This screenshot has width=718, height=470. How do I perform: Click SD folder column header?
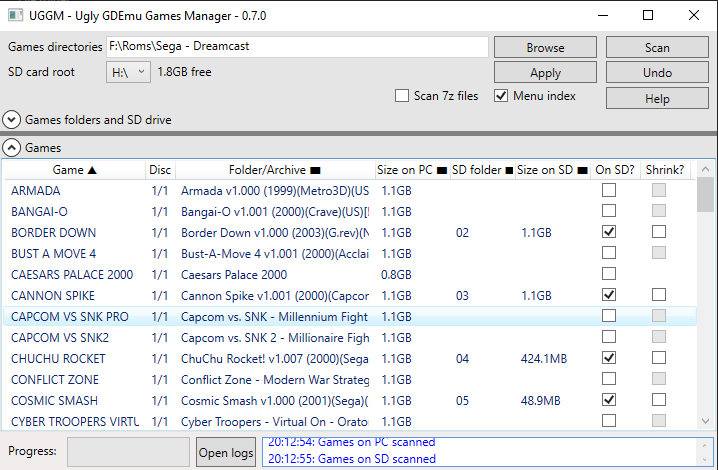point(482,170)
